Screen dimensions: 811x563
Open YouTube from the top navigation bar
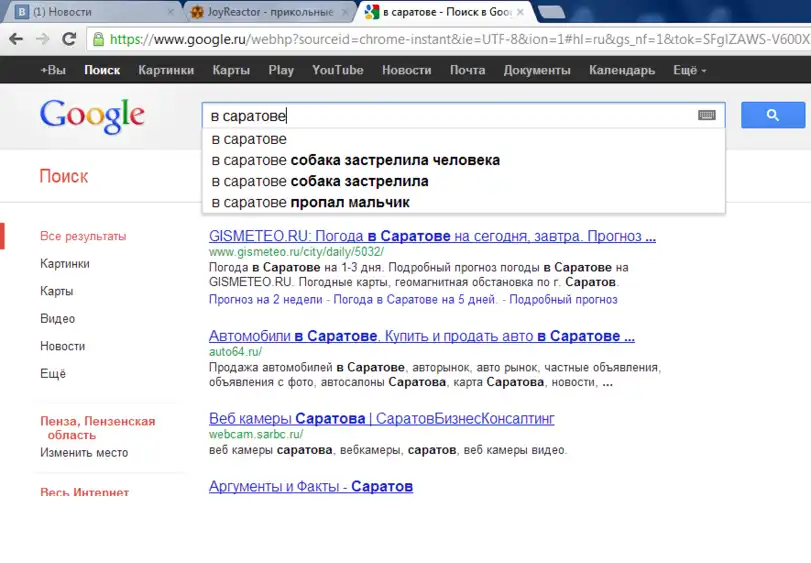coord(337,70)
